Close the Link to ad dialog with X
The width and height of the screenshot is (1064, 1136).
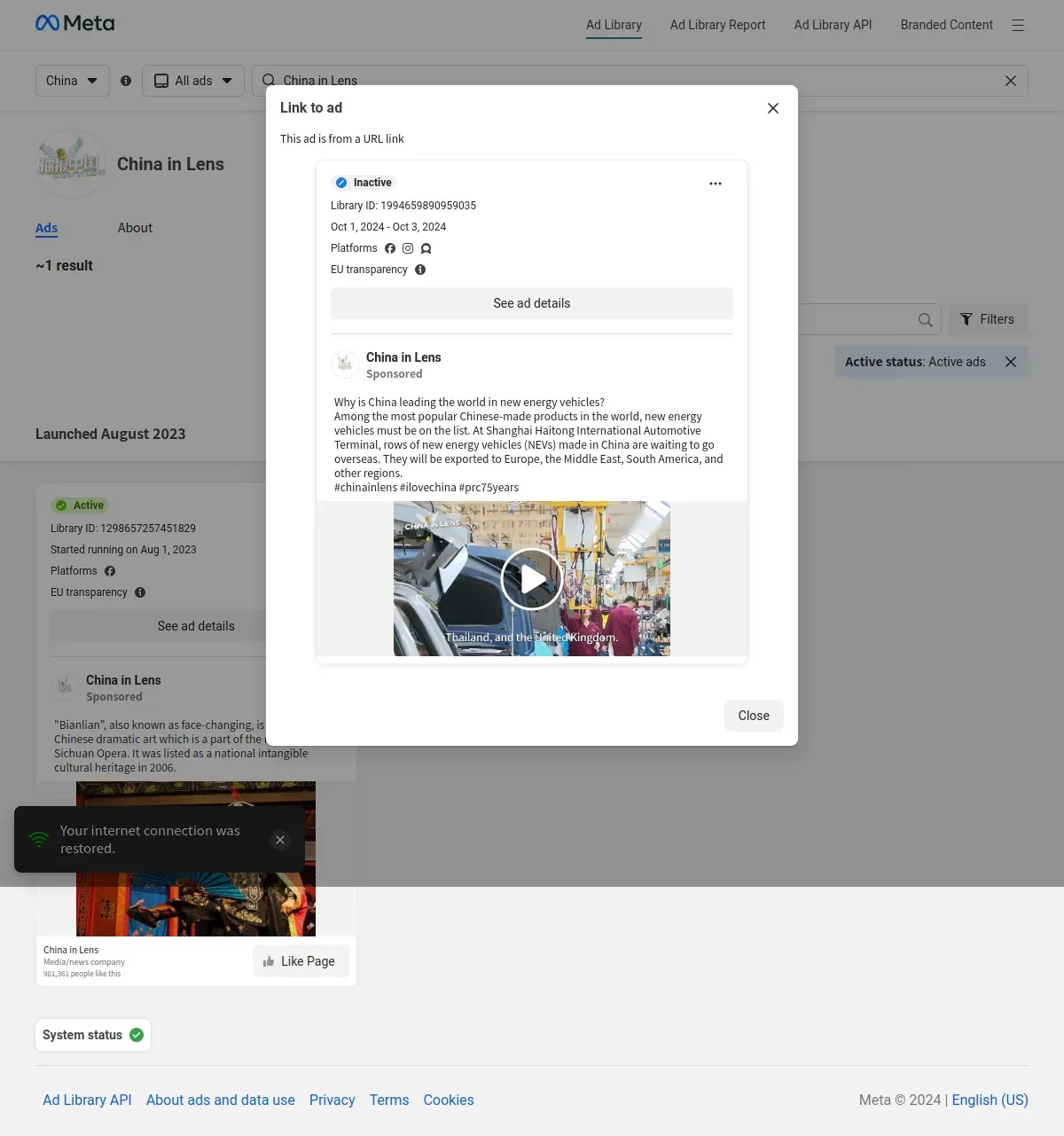coord(773,108)
